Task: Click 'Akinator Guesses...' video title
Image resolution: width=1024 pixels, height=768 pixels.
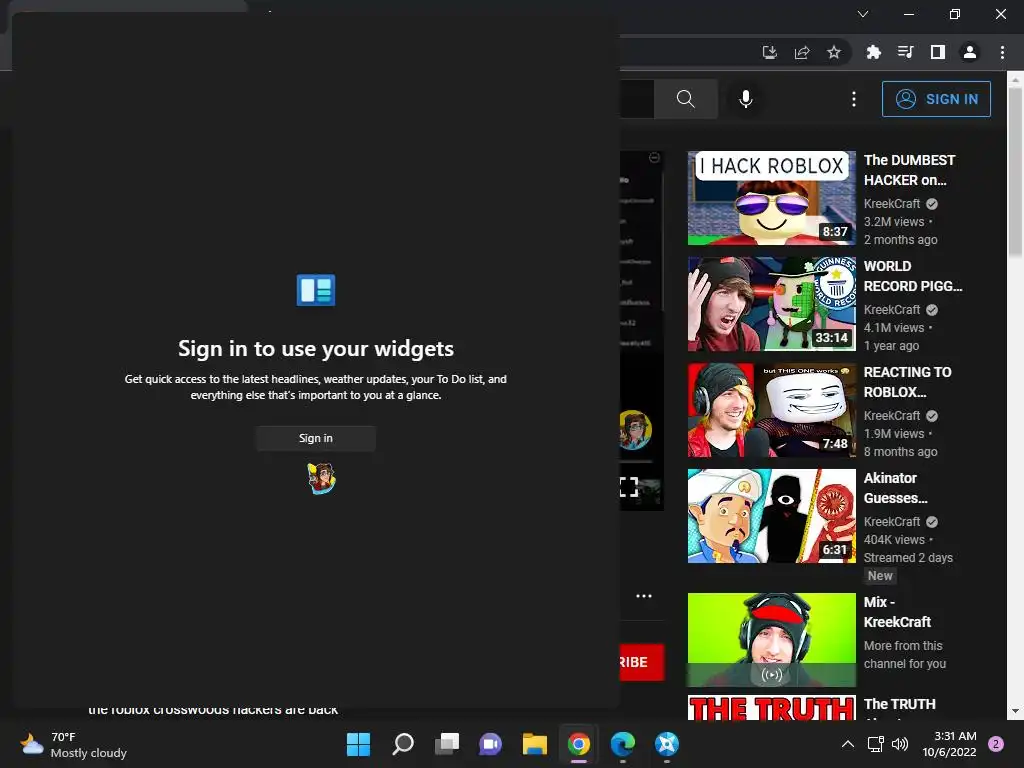Action: click(895, 488)
